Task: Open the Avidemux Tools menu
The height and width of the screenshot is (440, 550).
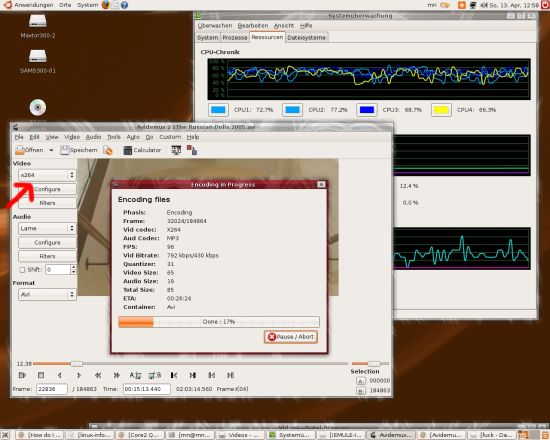Action: (x=114, y=137)
